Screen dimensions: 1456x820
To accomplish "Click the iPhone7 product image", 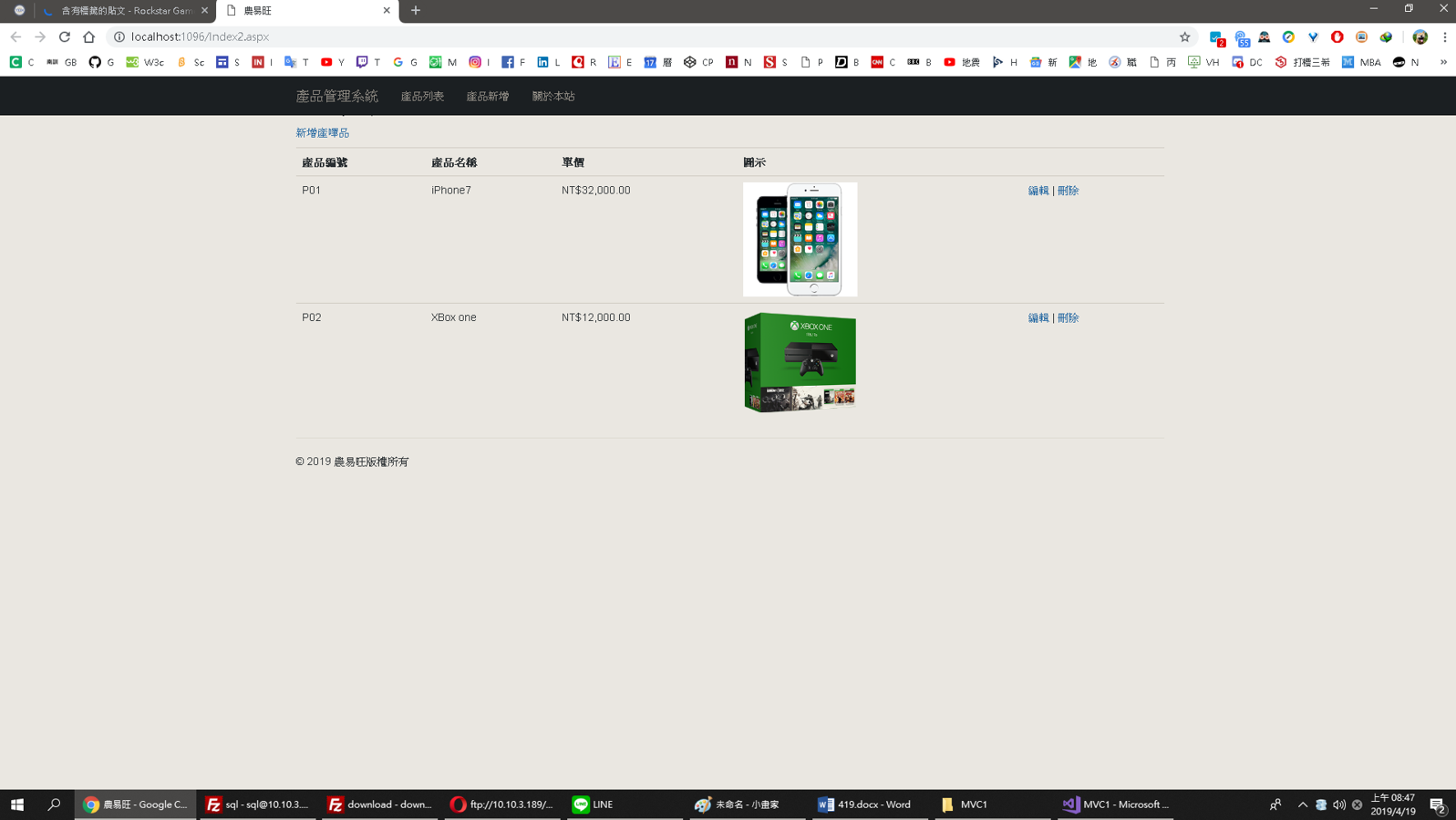I will point(800,239).
